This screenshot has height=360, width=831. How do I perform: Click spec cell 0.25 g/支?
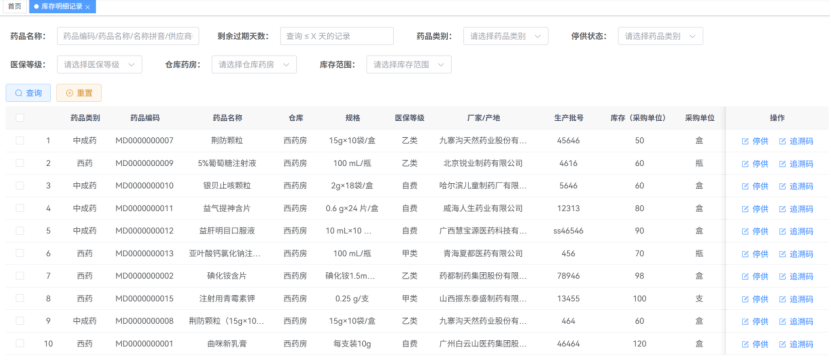(352, 298)
